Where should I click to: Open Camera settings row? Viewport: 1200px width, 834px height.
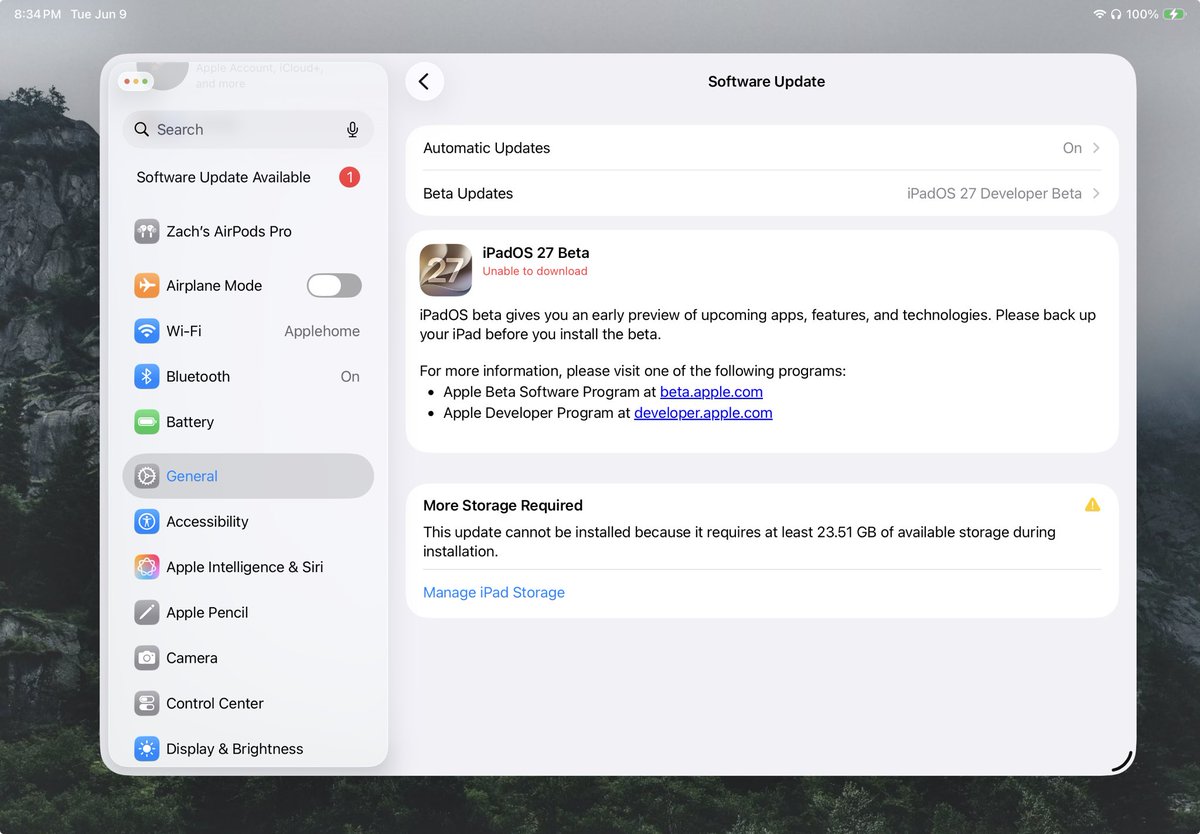pos(248,658)
